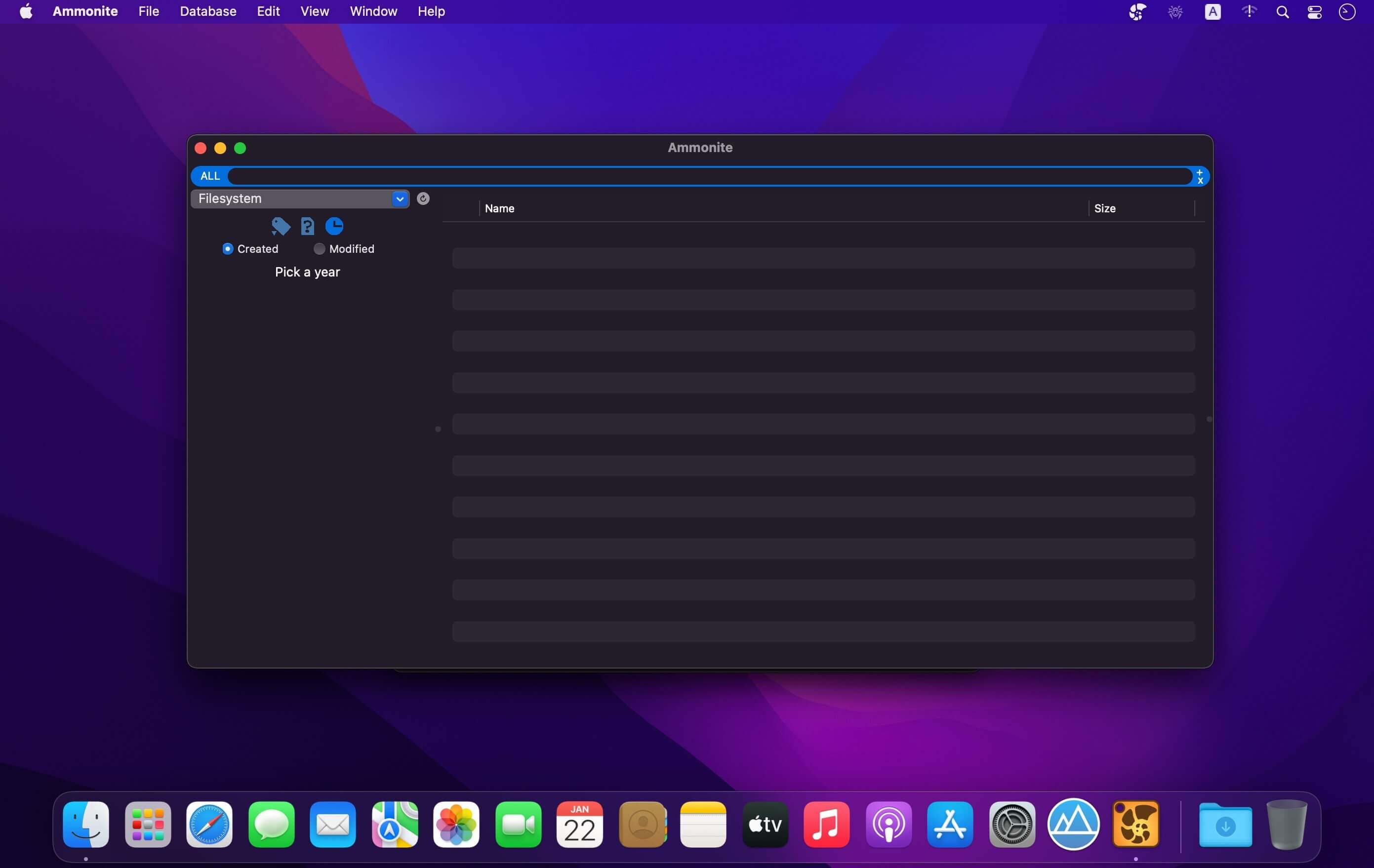Image resolution: width=1374 pixels, height=868 pixels.
Task: Open Podcasts from the dock
Action: coord(889,824)
